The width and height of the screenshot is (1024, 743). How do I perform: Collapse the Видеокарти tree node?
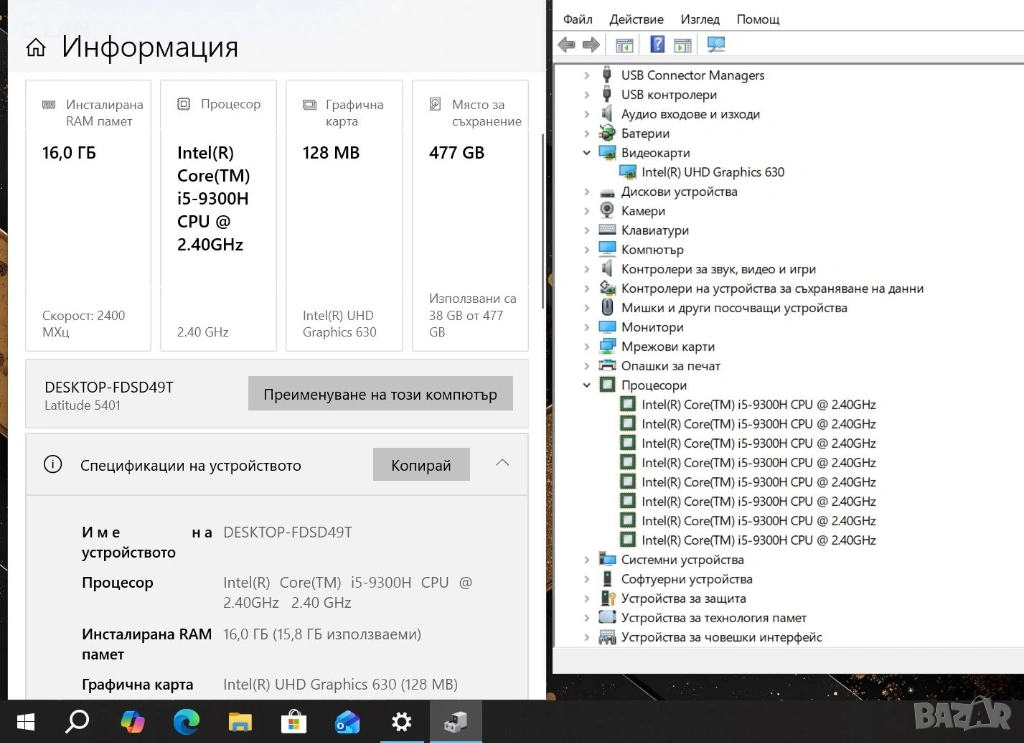coord(587,153)
